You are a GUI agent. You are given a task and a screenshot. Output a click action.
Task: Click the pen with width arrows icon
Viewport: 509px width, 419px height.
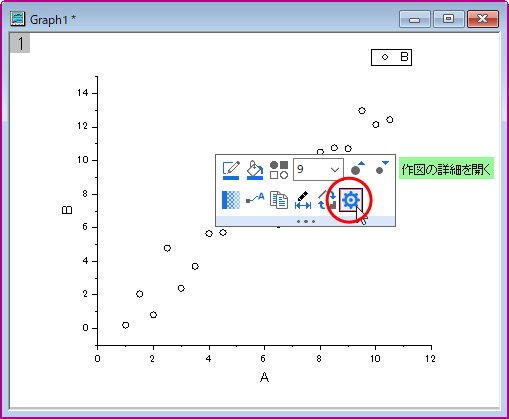pyautogui.click(x=303, y=200)
